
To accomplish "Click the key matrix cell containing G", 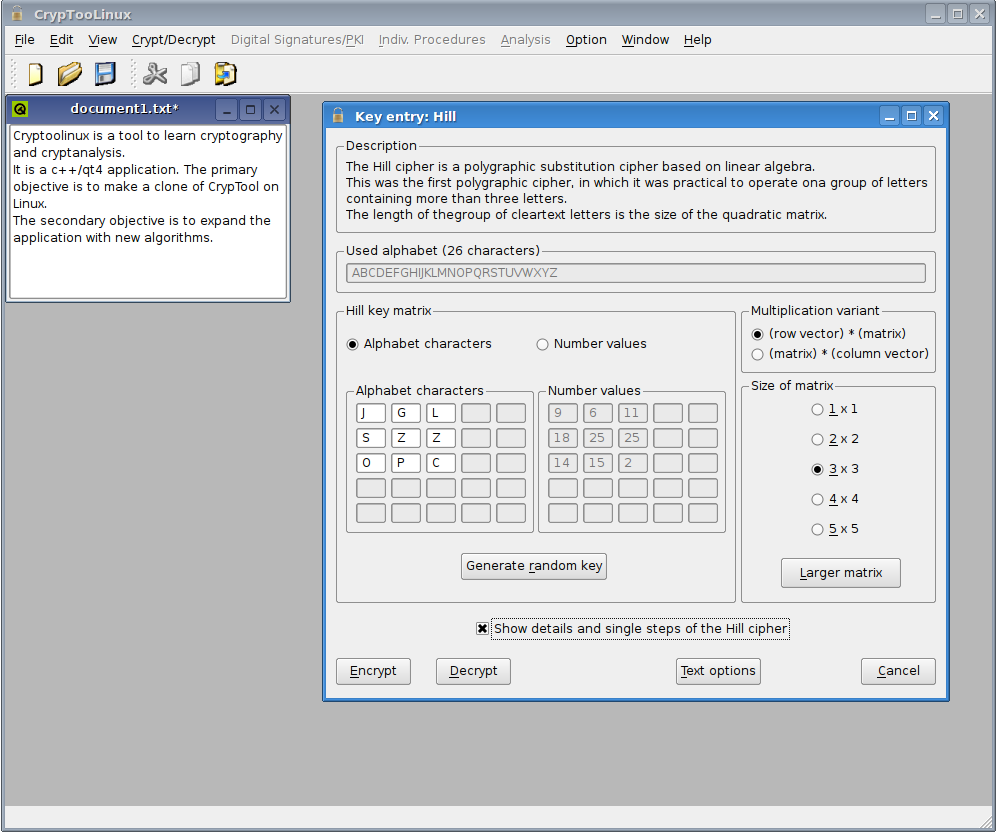I will tap(406, 413).
